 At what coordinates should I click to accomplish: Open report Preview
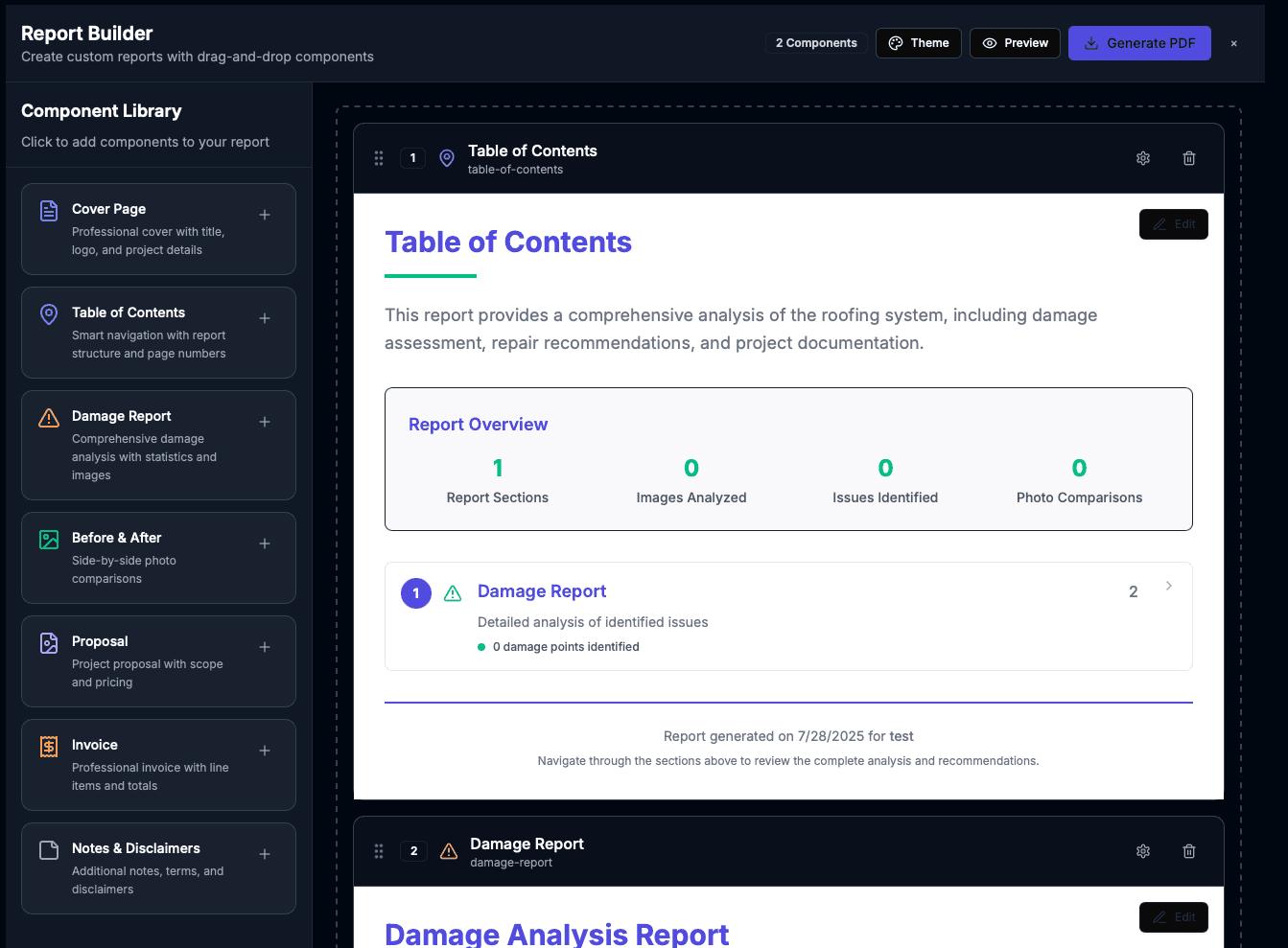(x=1016, y=43)
